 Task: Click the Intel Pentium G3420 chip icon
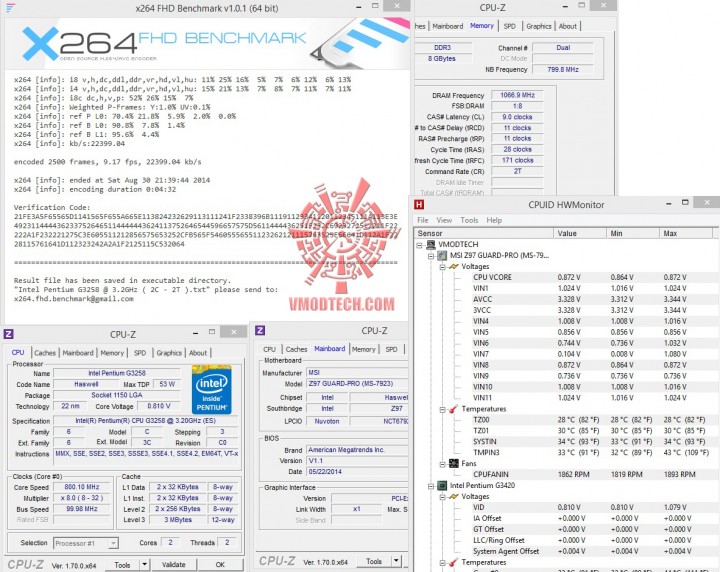[442, 485]
